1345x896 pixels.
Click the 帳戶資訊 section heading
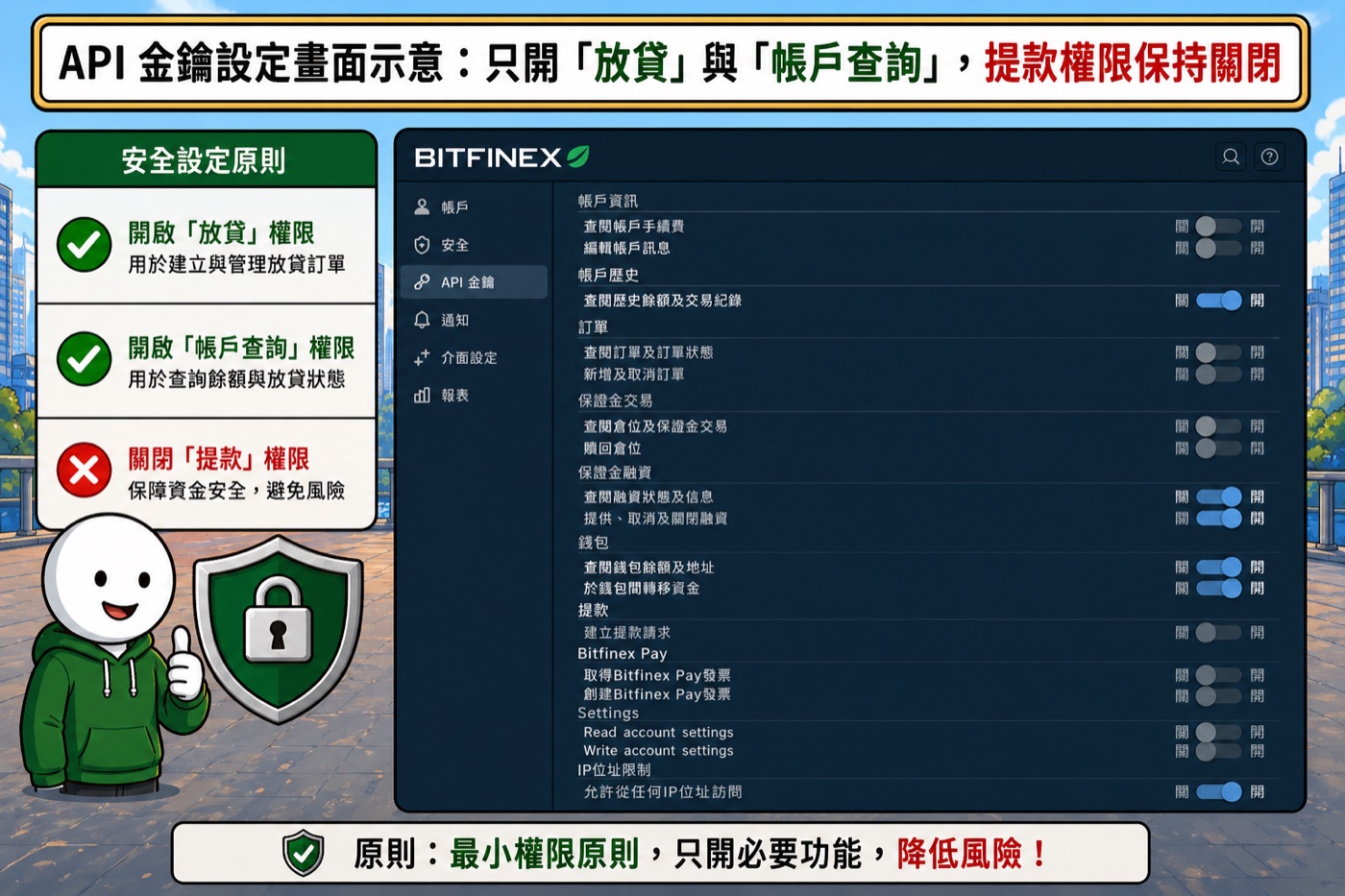click(607, 201)
